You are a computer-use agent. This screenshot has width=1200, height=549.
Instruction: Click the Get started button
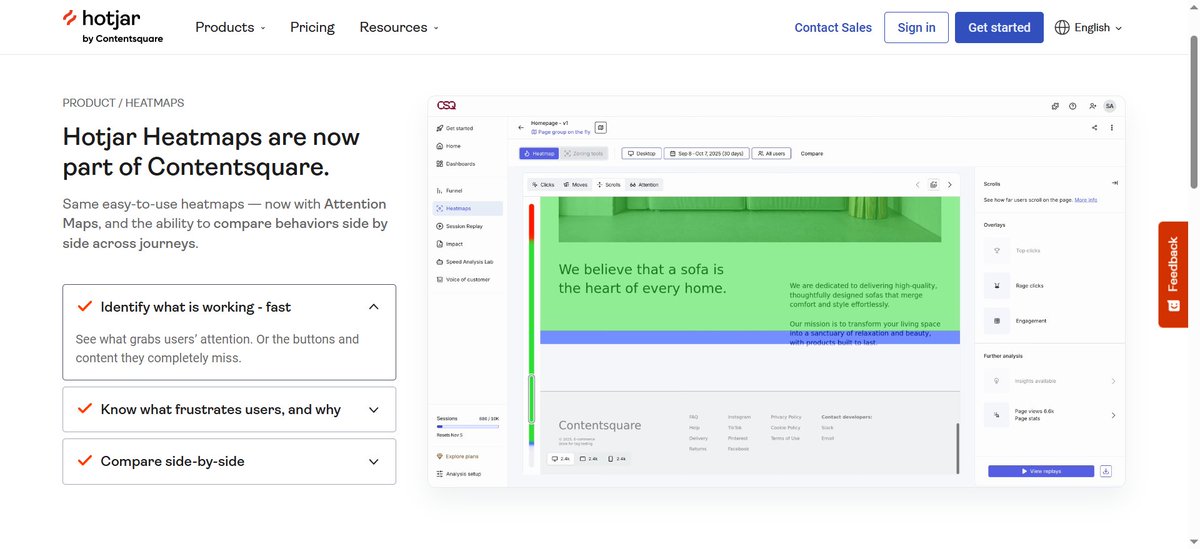coord(999,27)
